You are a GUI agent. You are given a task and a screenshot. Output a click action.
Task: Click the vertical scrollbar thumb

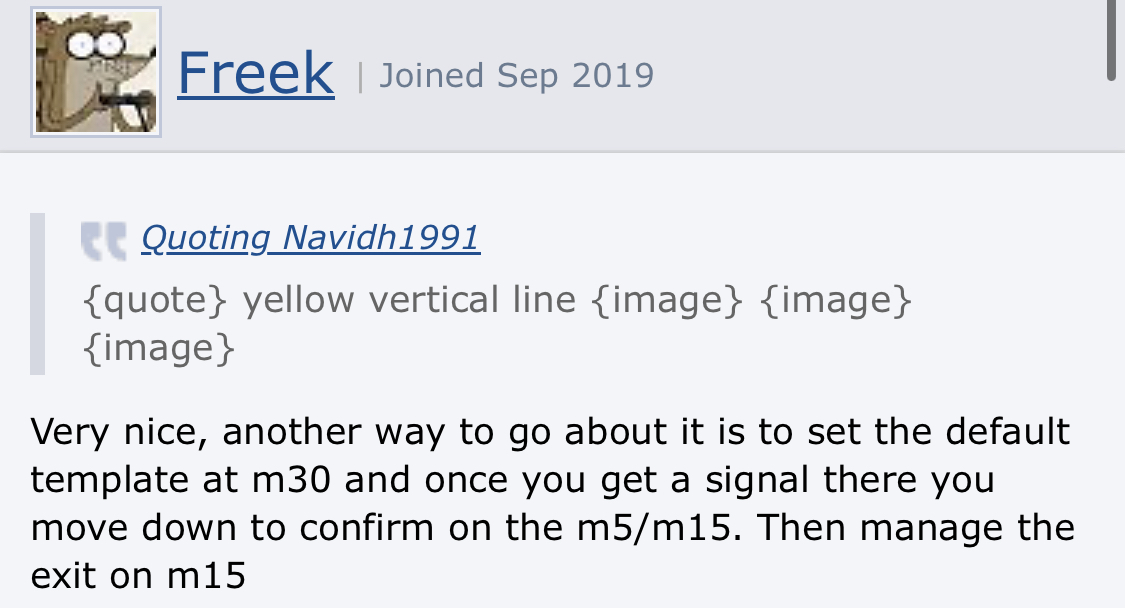[1113, 40]
